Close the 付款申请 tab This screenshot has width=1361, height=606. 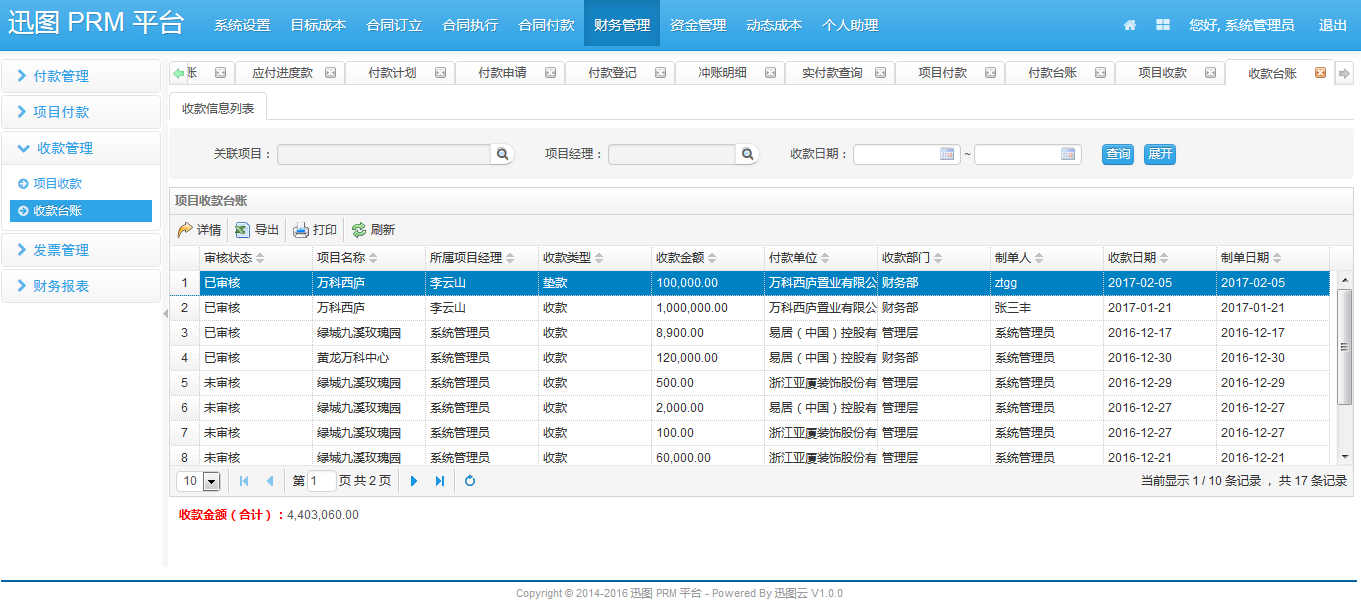(x=550, y=73)
